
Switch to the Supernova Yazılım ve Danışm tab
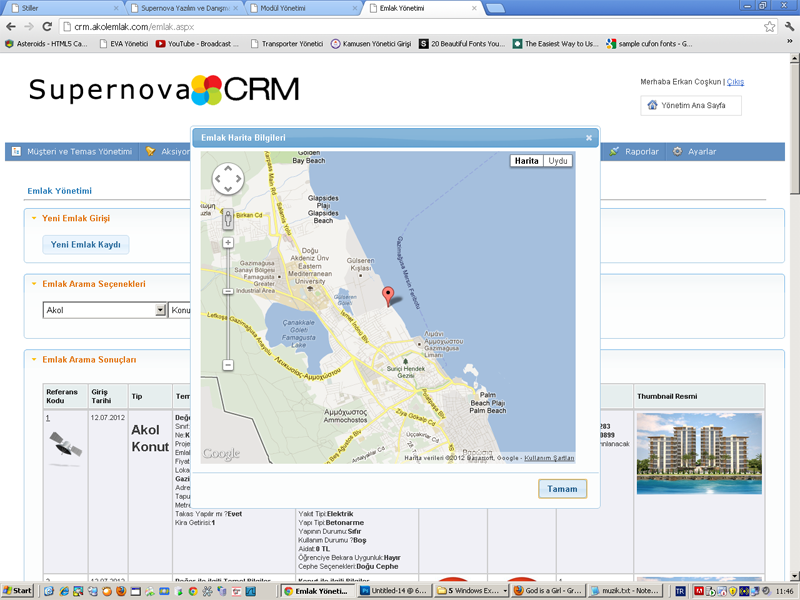(185, 8)
